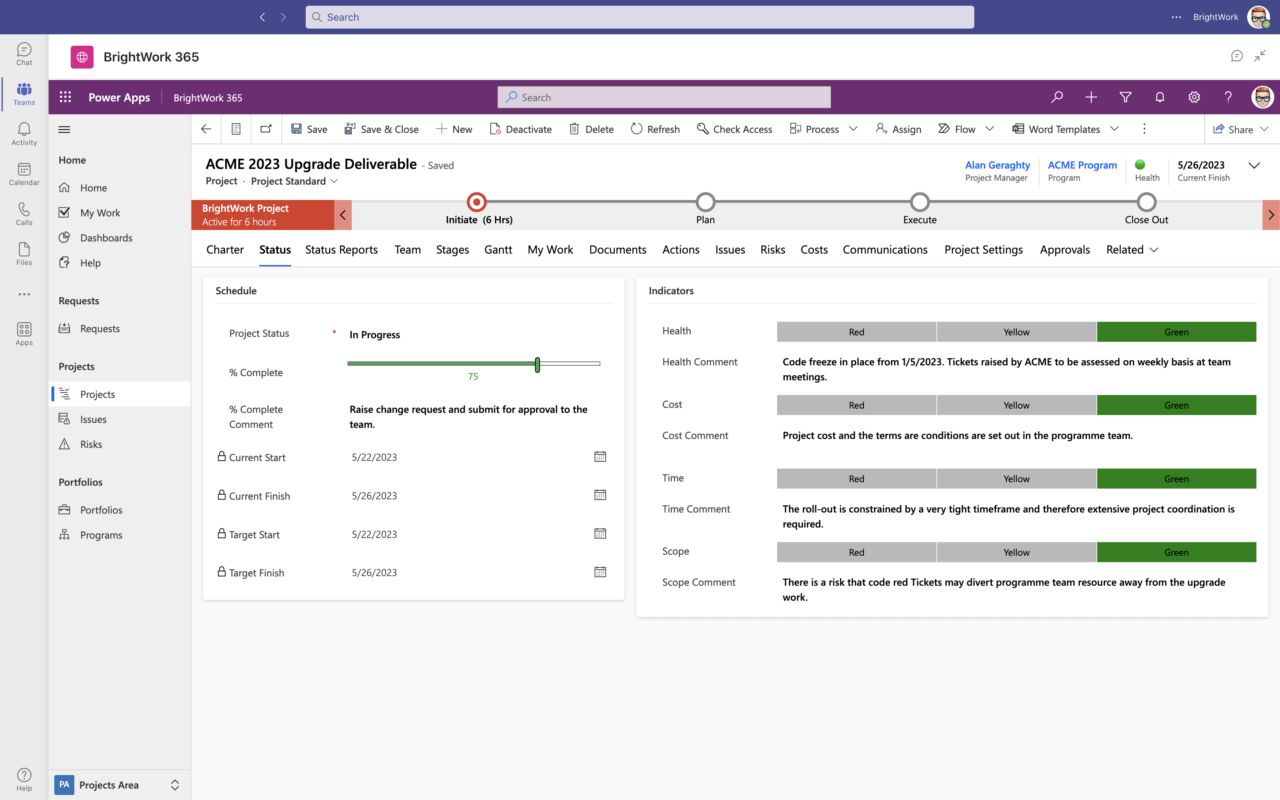Set the Cost indicator to Red
Viewport: 1280px width, 800px height.
[856, 404]
